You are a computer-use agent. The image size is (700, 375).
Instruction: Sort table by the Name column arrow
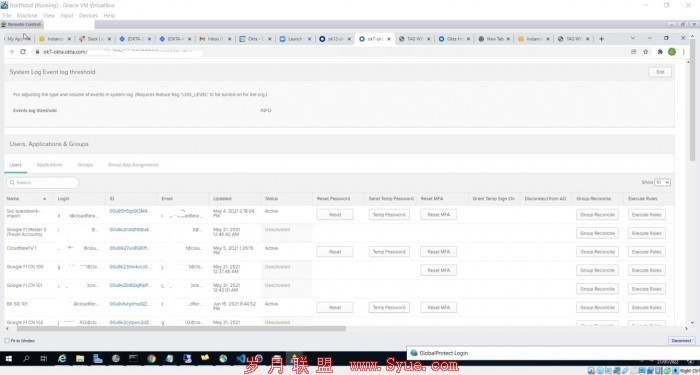point(44,199)
